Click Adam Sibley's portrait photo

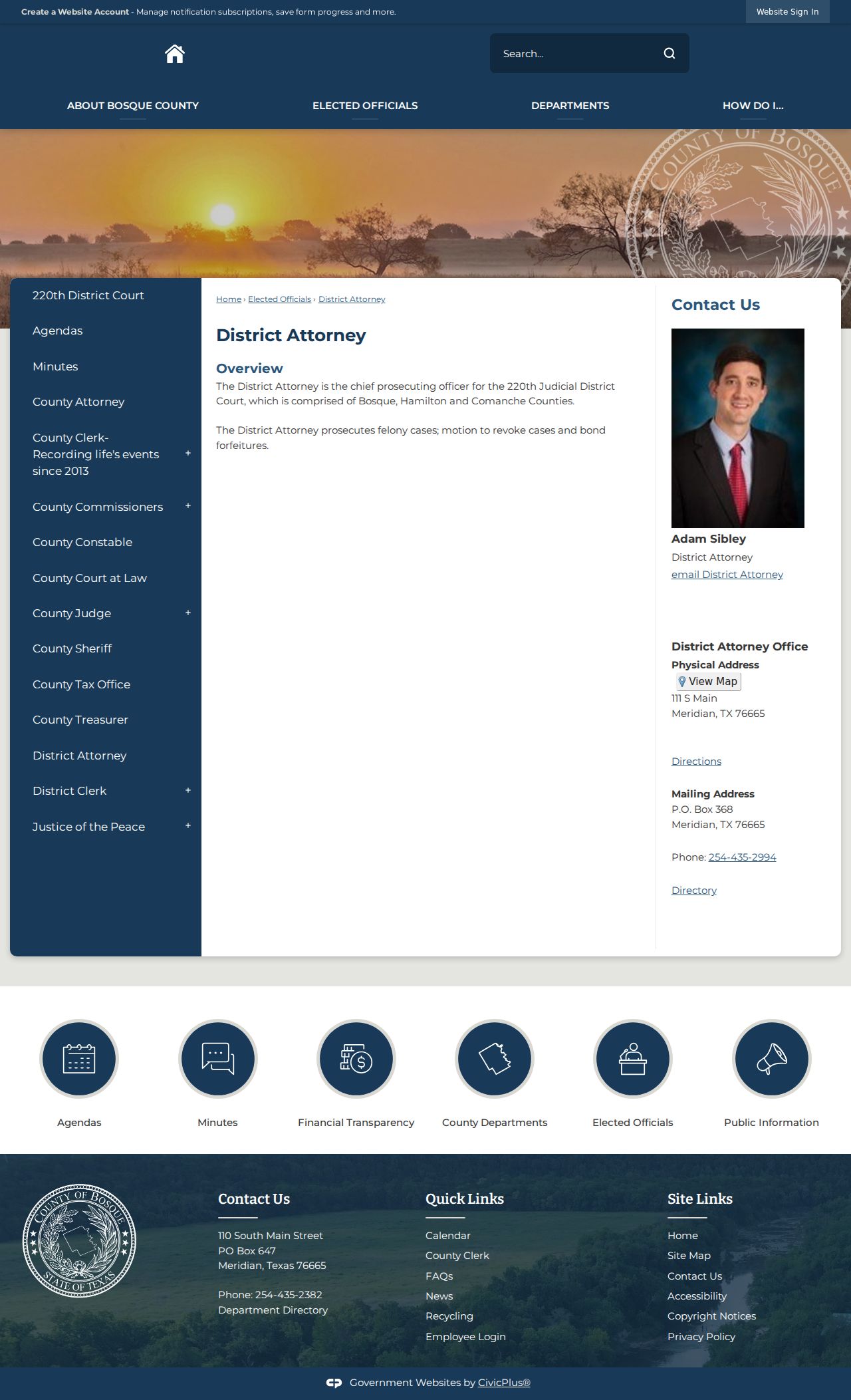(x=738, y=428)
